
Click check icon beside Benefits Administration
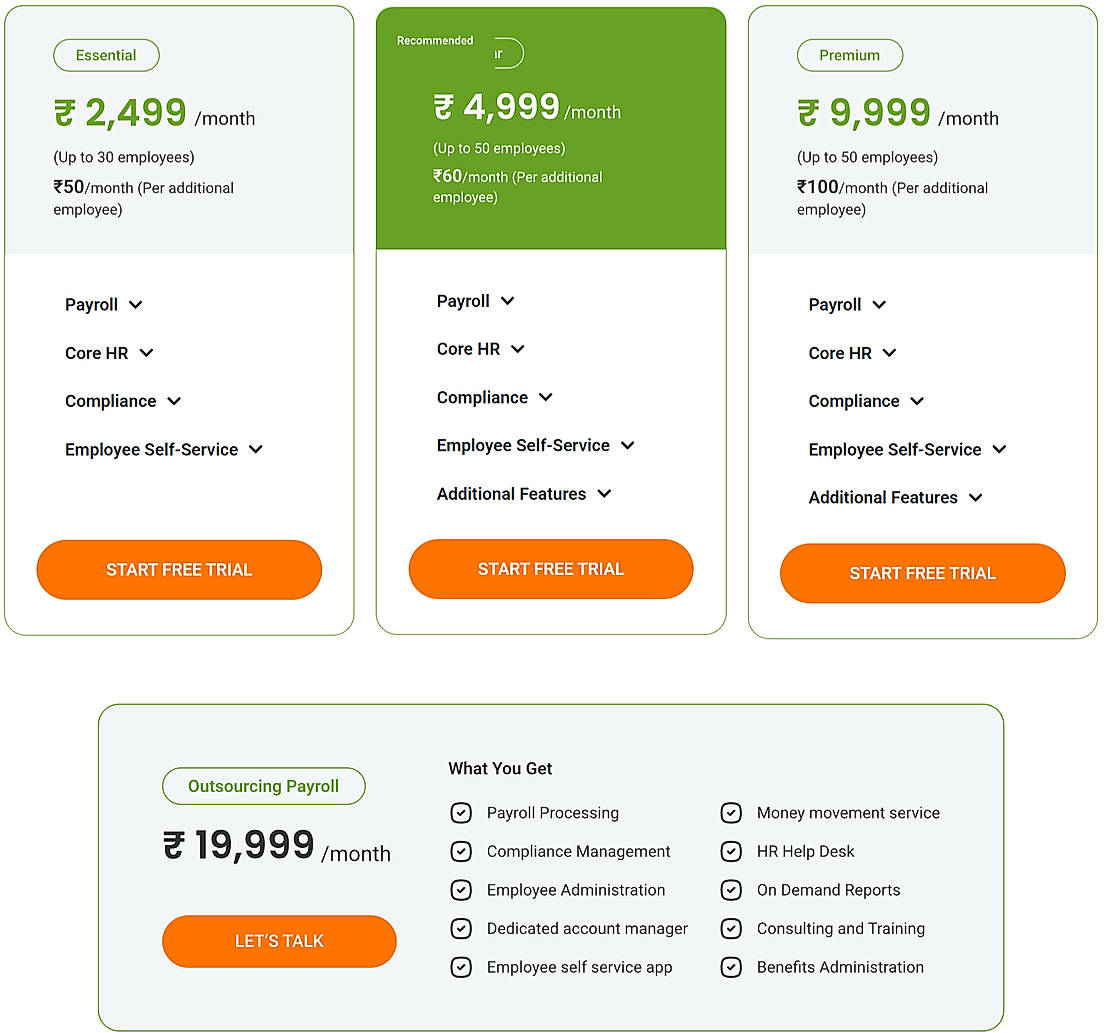point(731,967)
